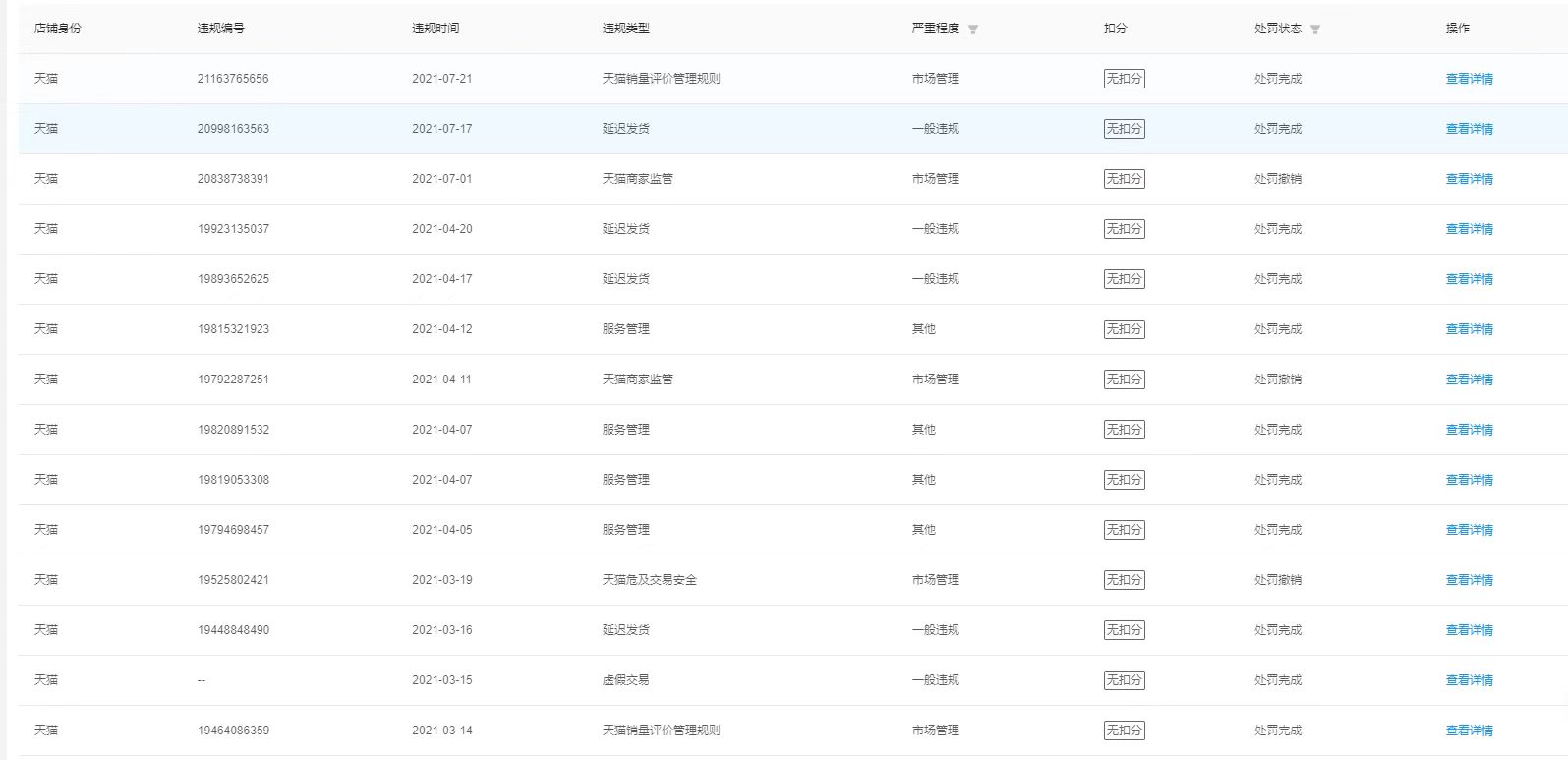The width and height of the screenshot is (1568, 760).
Task: Click the 扣分 column header
Action: coord(1116,29)
